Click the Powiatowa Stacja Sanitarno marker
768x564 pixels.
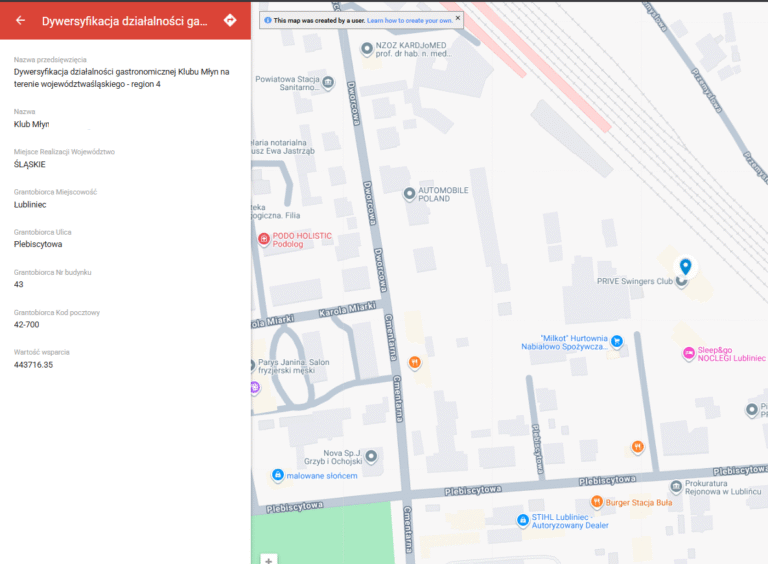coord(328,83)
